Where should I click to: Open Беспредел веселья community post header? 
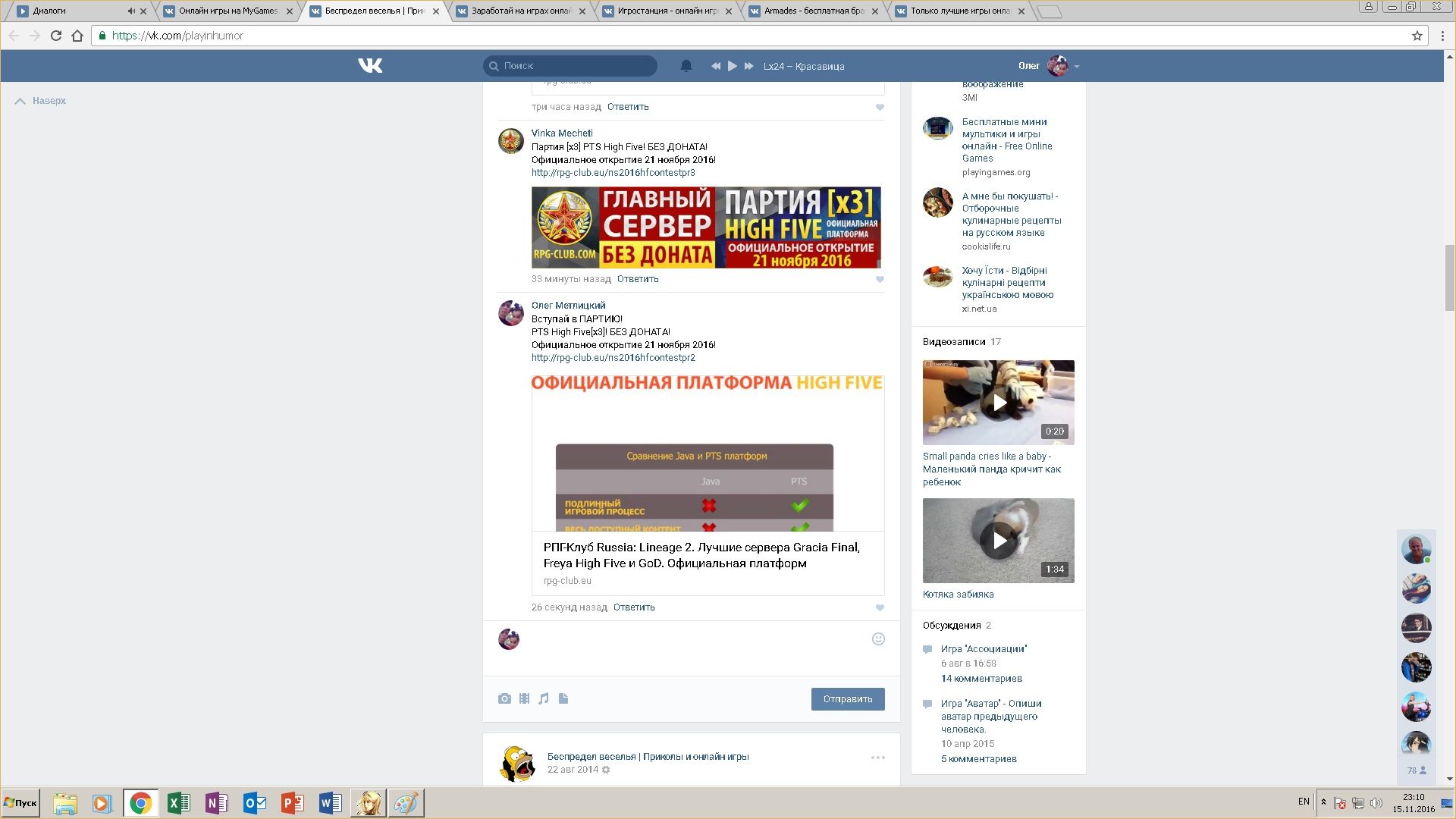[648, 757]
